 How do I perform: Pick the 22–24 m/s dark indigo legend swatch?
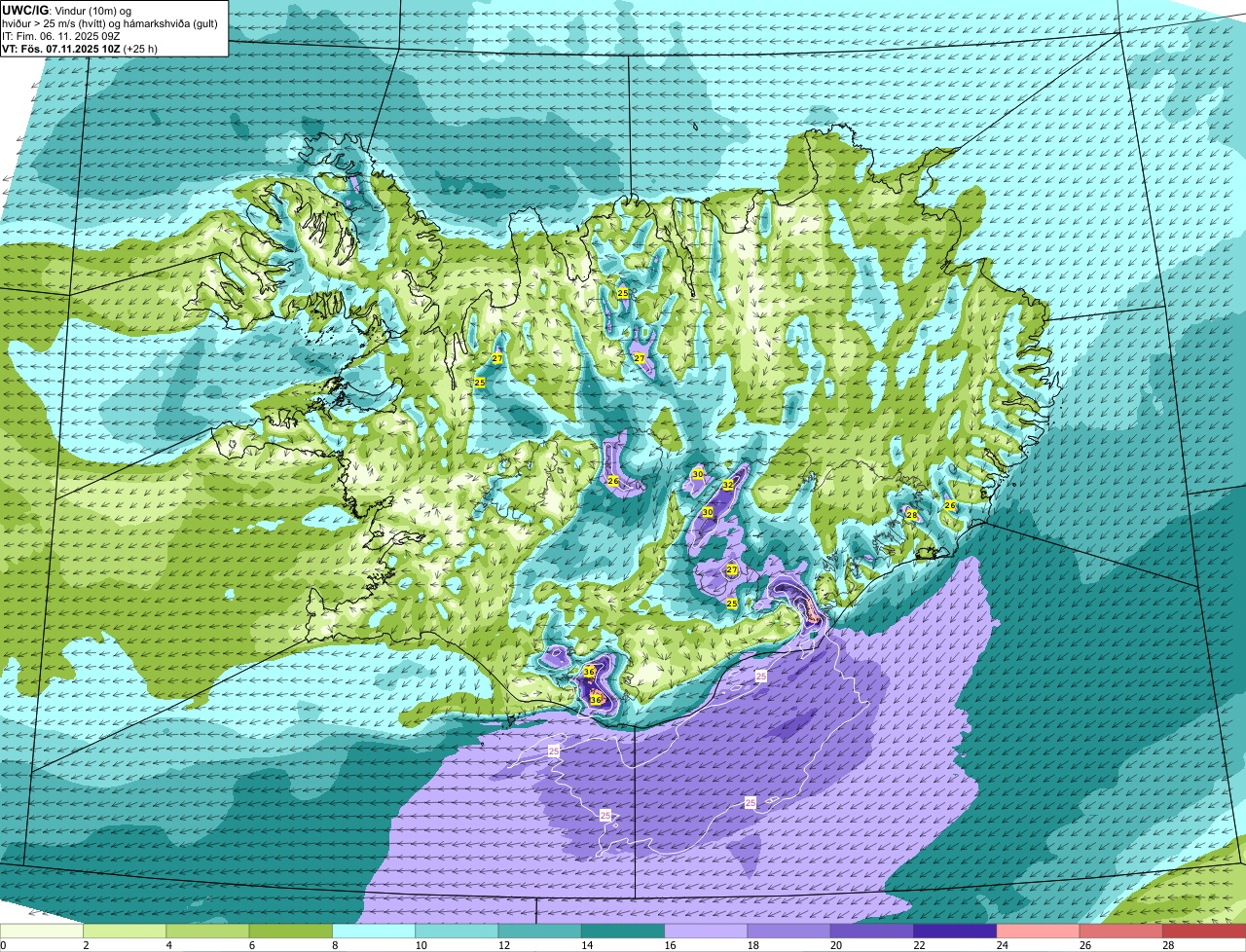tap(955, 931)
